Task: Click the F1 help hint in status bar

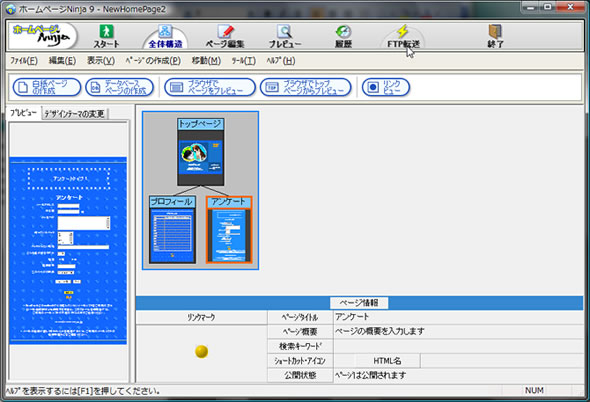Action: (x=82, y=391)
